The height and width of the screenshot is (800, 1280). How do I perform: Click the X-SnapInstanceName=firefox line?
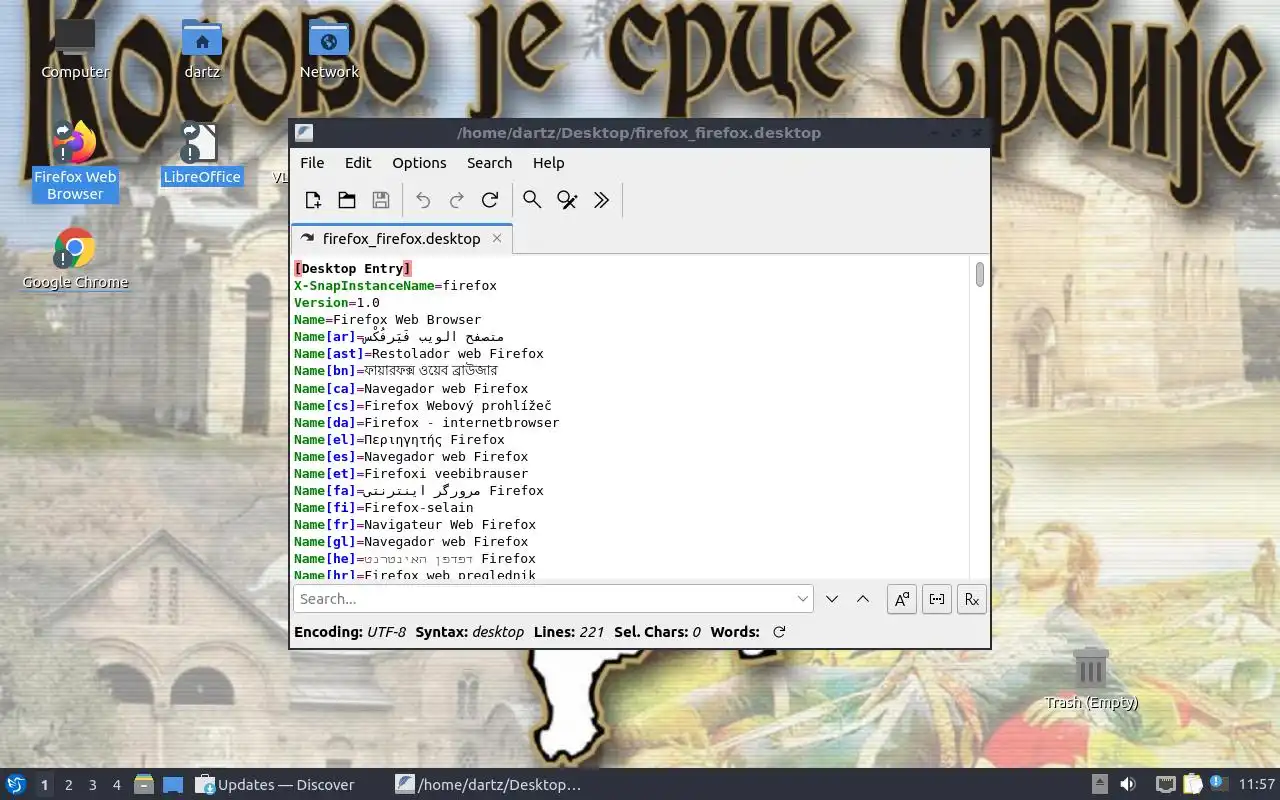[395, 285]
